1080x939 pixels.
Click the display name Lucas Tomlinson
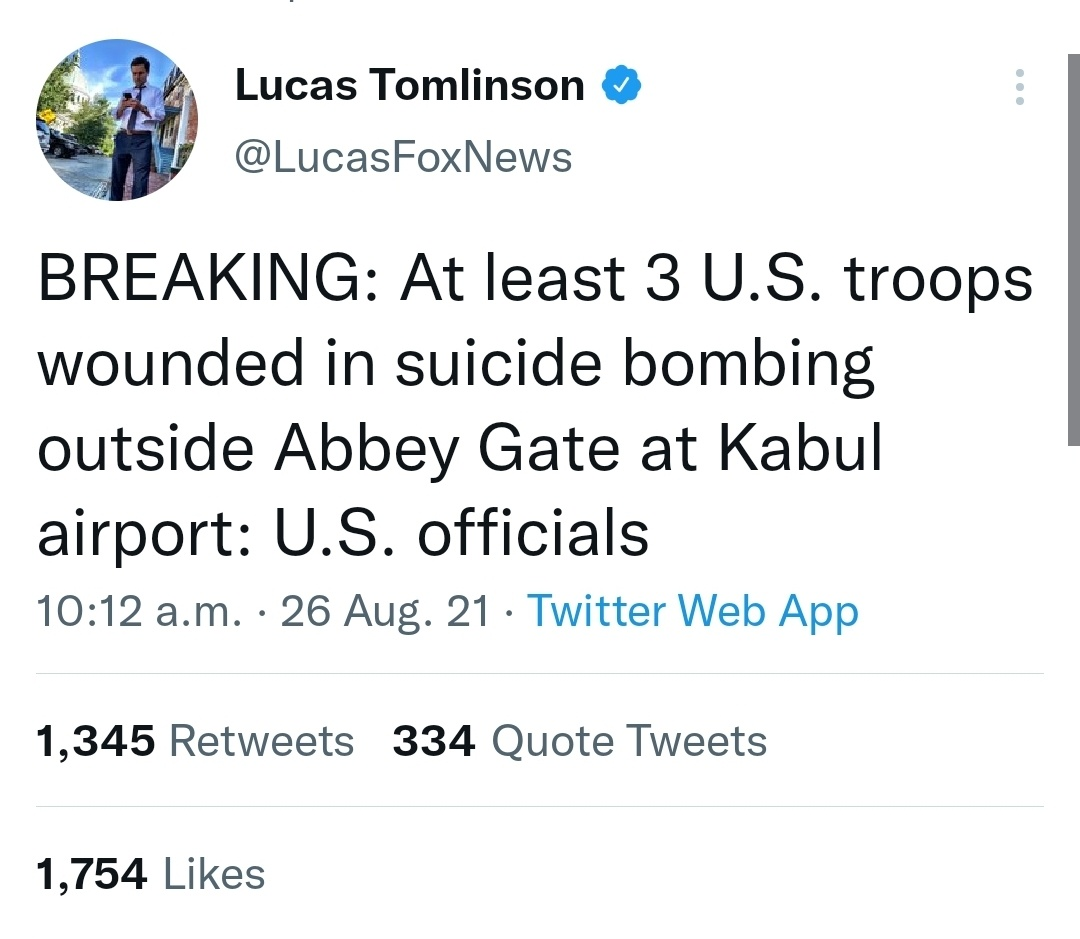(409, 86)
